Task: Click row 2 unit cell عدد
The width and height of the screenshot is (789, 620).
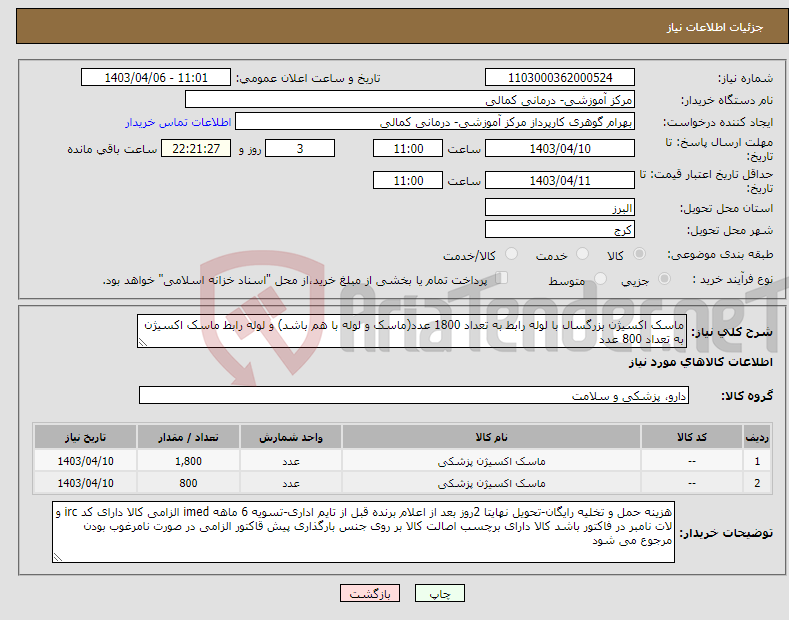Action: [291, 483]
